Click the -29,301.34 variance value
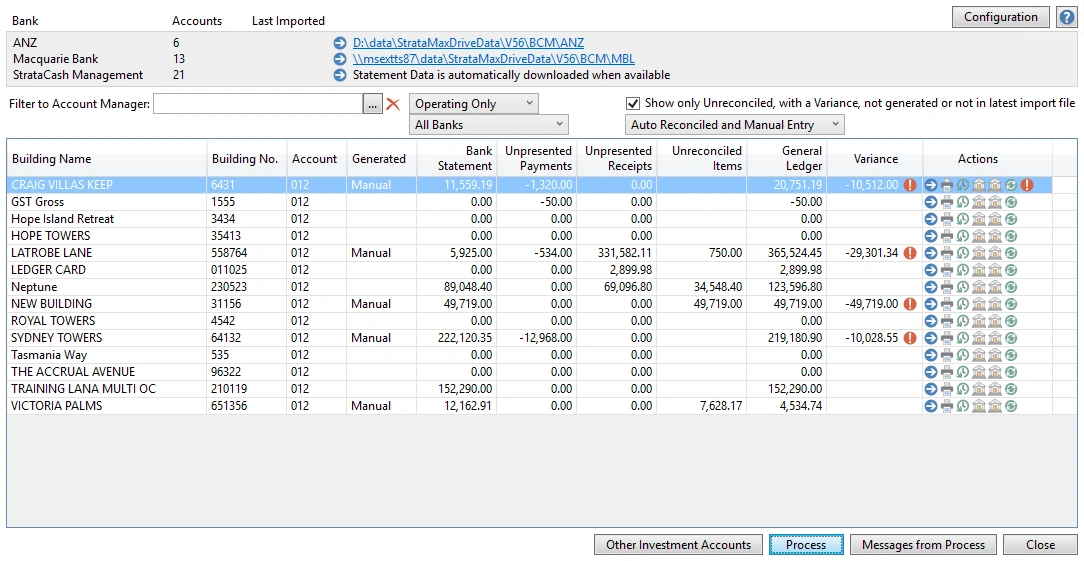Viewport: 1084px width, 561px height. [871, 253]
